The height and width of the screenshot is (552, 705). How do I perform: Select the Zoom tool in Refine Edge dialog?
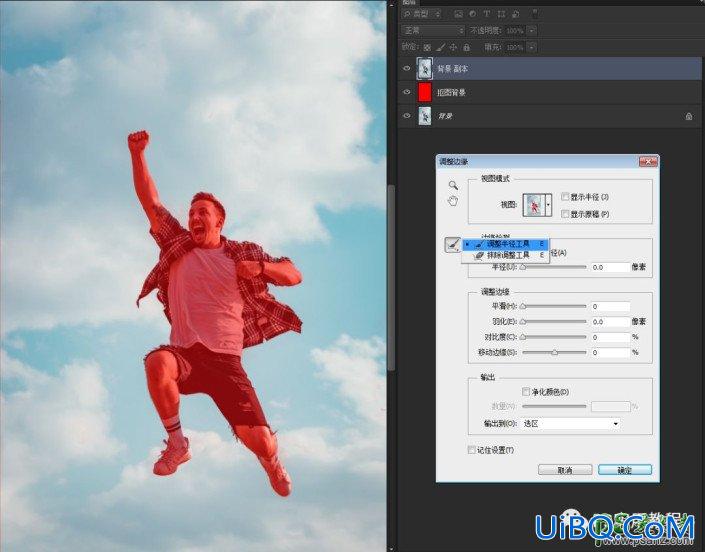[453, 185]
